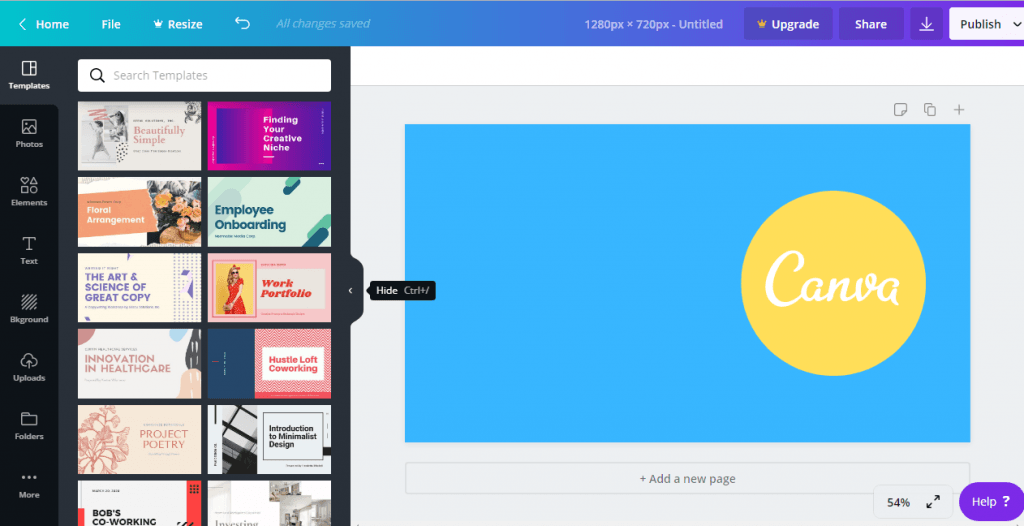Select the Bob's Co-Working template
The image size is (1024, 526).
140,503
